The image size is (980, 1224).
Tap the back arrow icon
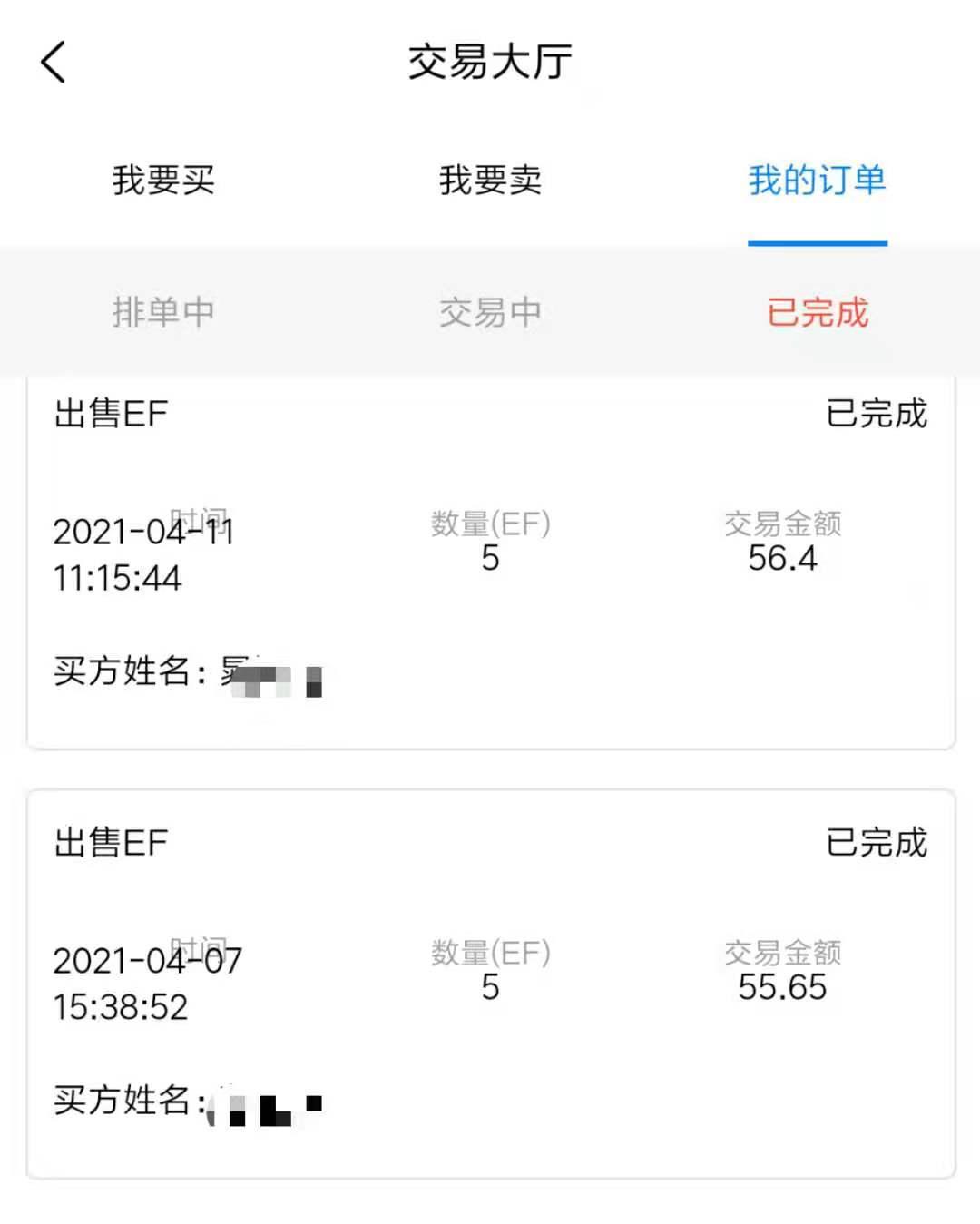point(54,62)
